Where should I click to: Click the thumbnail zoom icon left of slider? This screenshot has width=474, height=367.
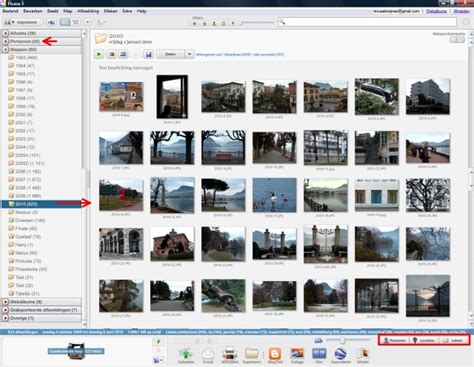pyautogui.click(x=318, y=340)
